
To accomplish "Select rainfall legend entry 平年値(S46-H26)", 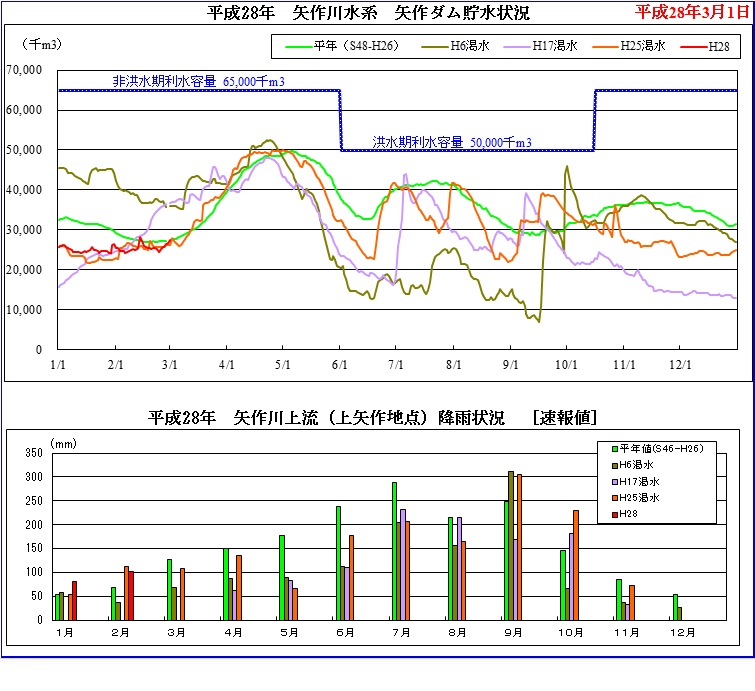I will (658, 448).
